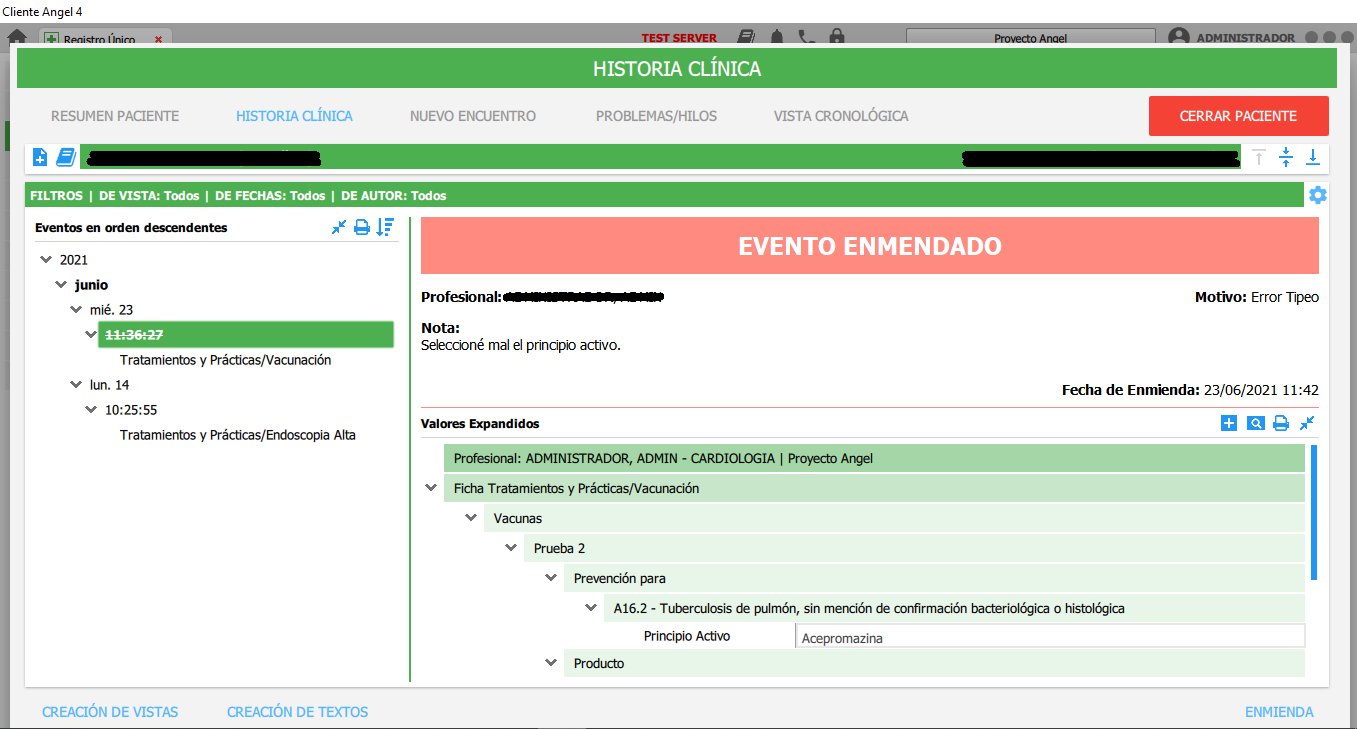This screenshot has height=729, width=1357.
Task: Print the Valores Expandidos section
Action: pyautogui.click(x=1281, y=423)
